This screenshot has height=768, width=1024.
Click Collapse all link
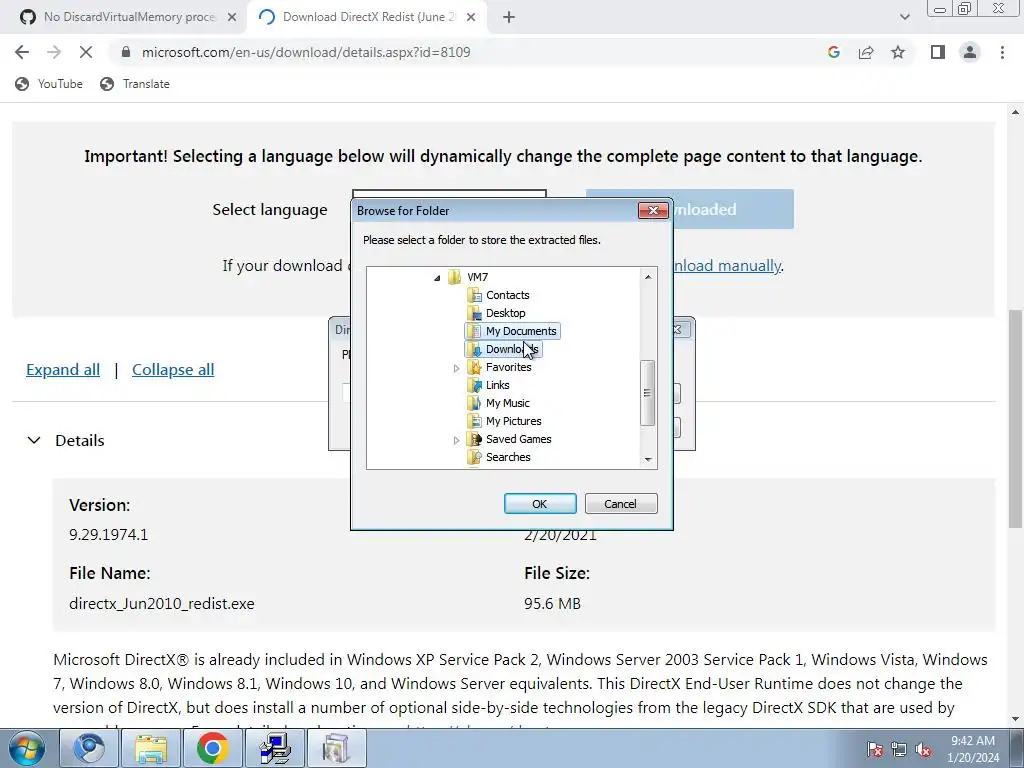click(x=173, y=370)
